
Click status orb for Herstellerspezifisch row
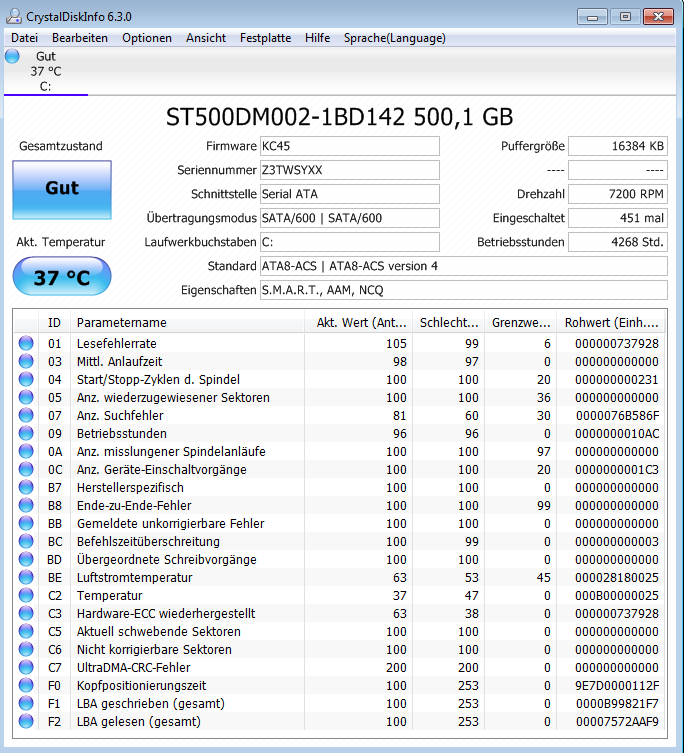26,487
